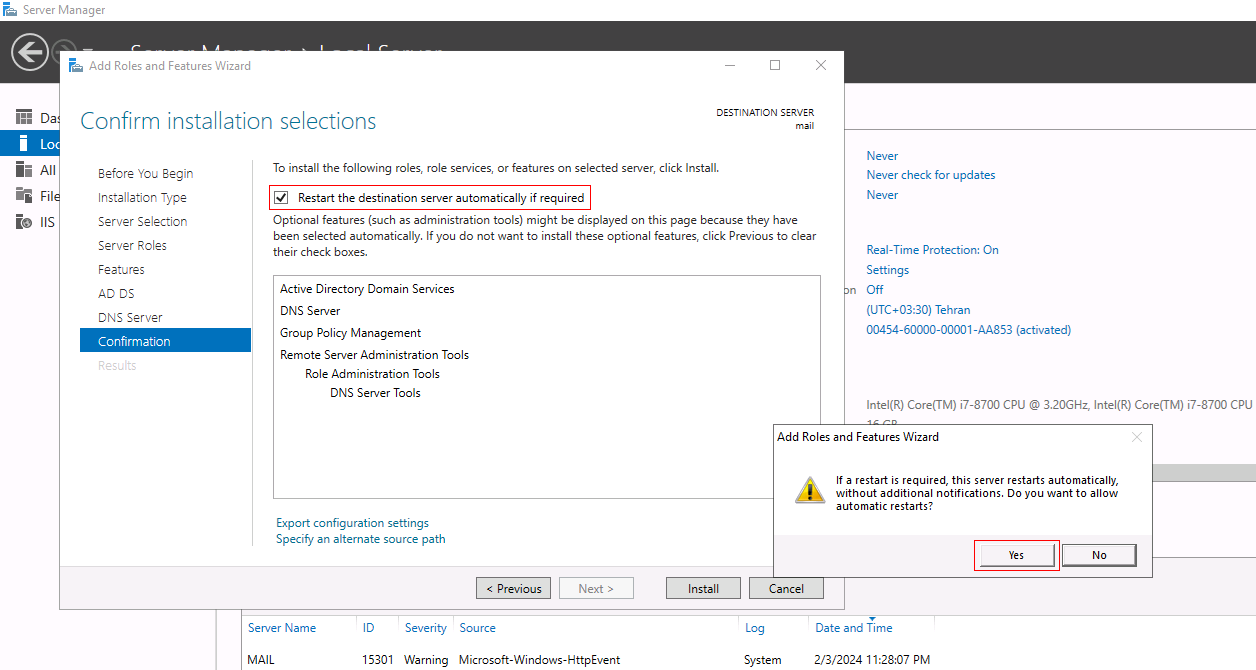Minimize the Add Roles wizard window
The width and height of the screenshot is (1256, 670).
[729, 65]
